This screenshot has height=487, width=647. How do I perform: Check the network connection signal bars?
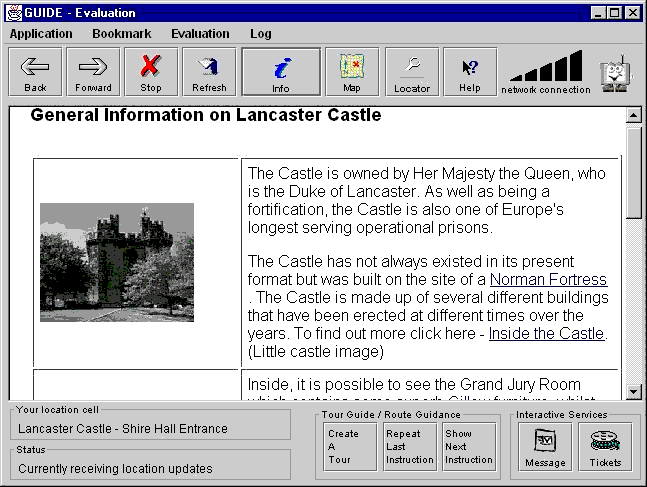546,66
